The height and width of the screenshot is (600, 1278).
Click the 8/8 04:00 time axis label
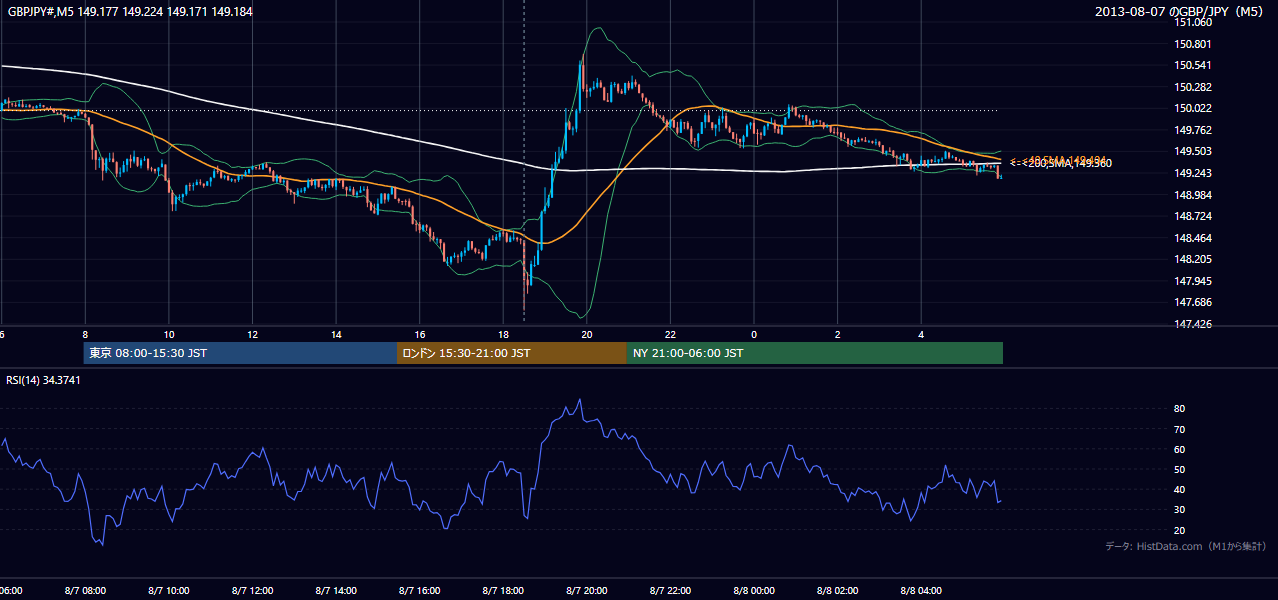point(922,591)
